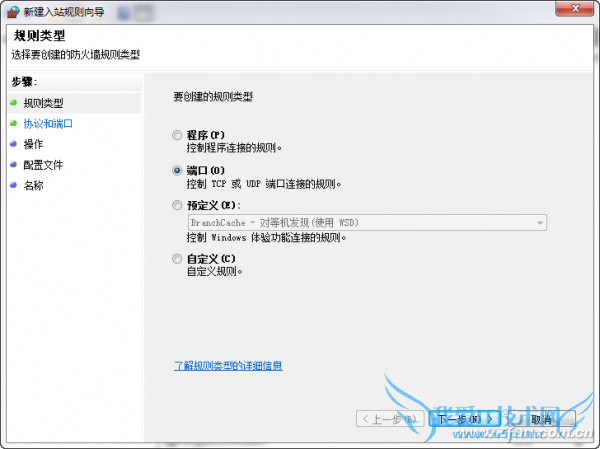Click the text 自定义规则。
Viewport: 600px width, 449px height.
(x=215, y=272)
